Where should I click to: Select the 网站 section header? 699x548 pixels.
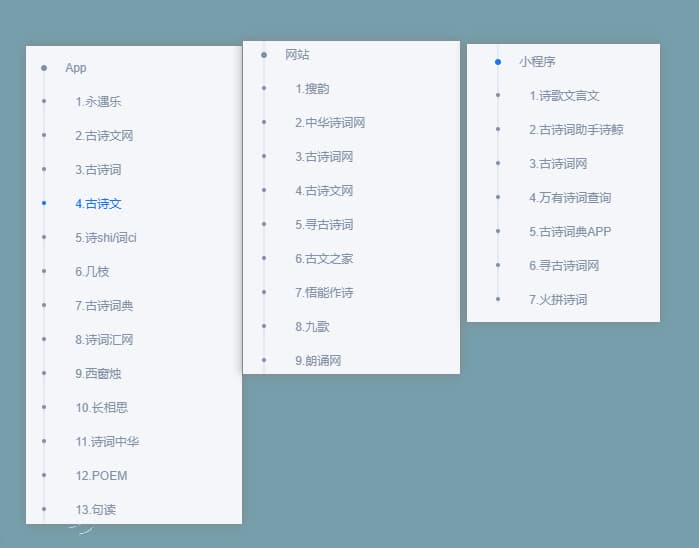tap(297, 55)
